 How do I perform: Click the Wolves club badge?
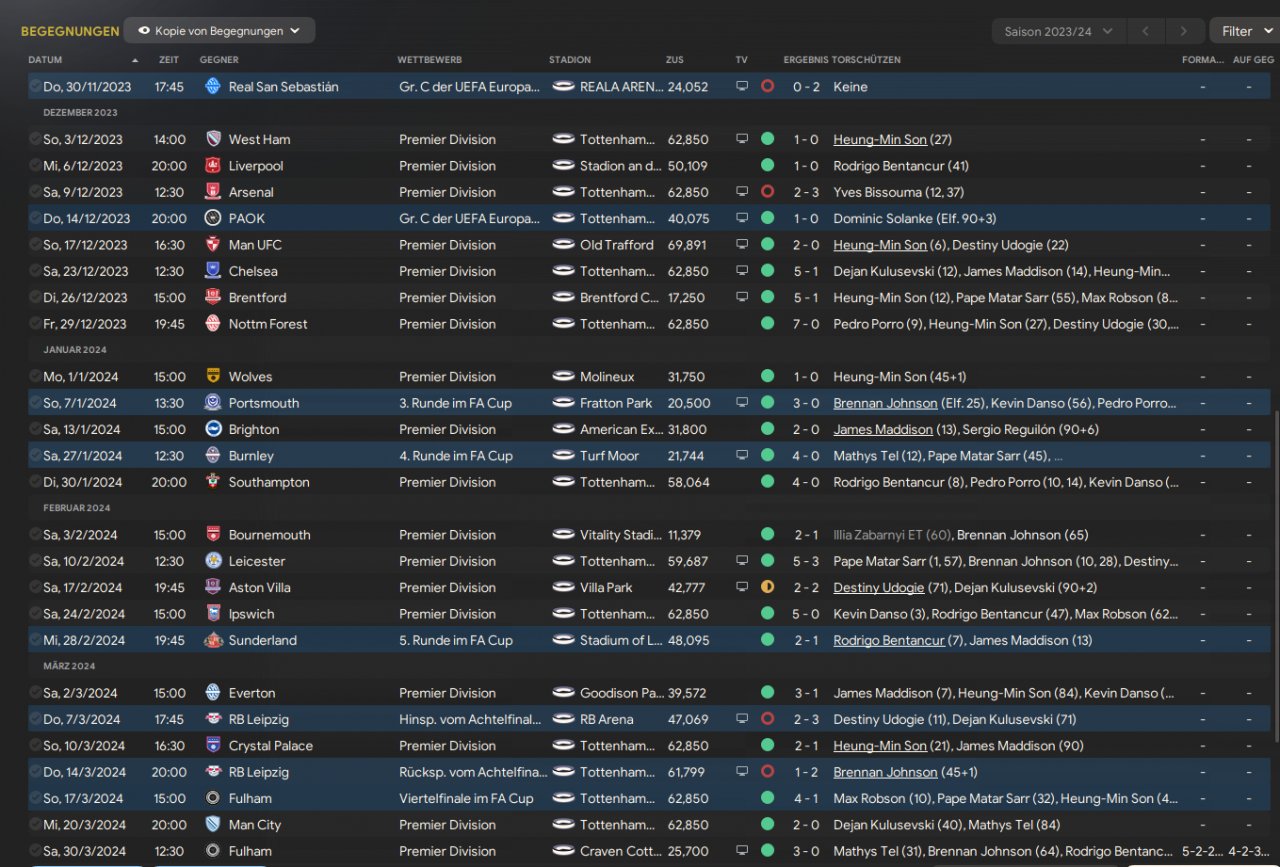coord(212,377)
